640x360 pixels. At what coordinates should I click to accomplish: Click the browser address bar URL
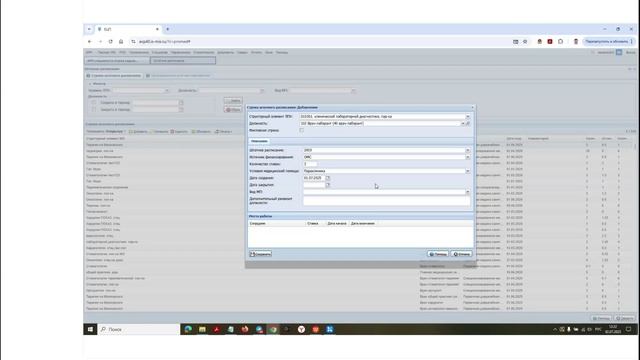[164, 42]
